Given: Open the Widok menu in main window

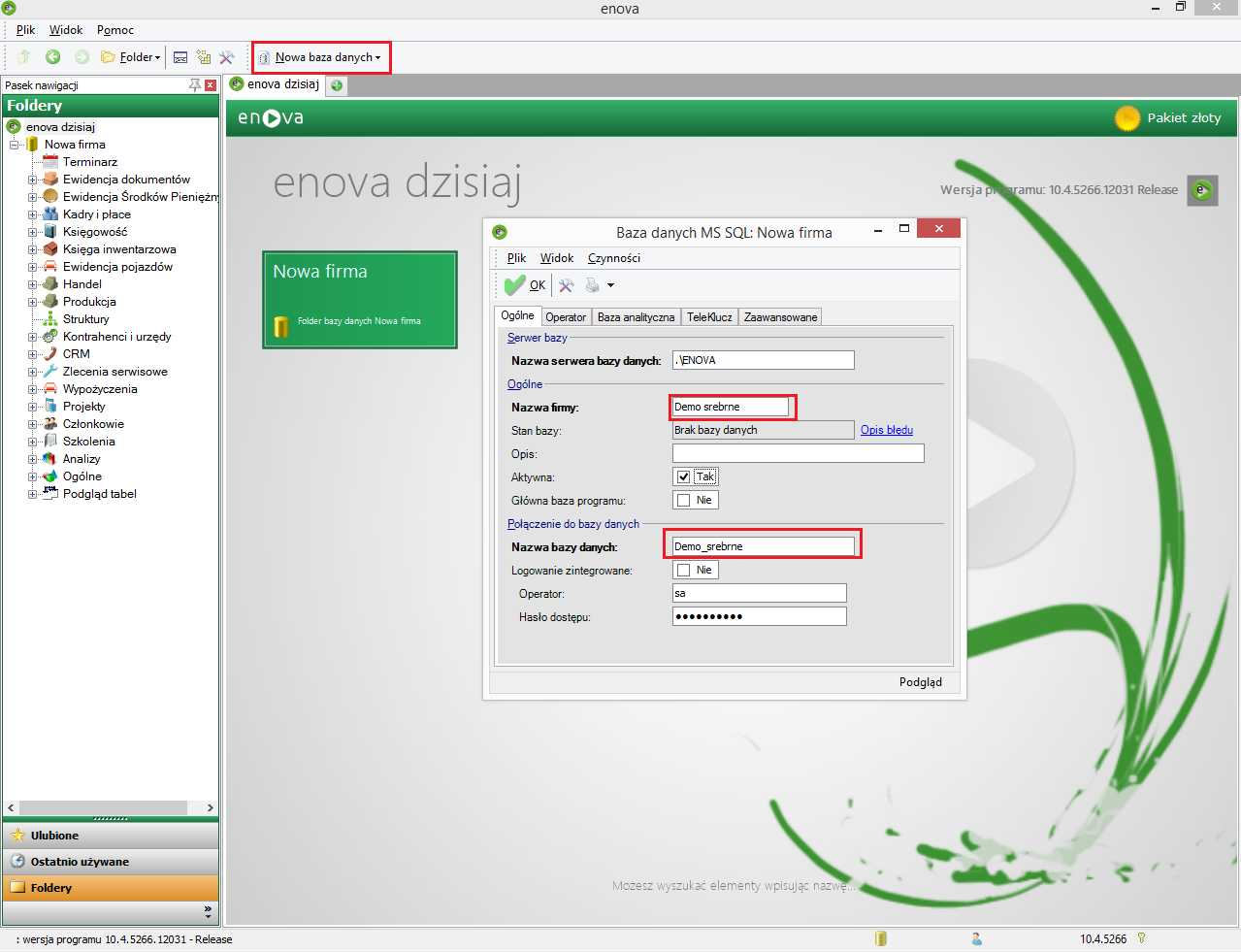Looking at the screenshot, I should click(x=66, y=30).
